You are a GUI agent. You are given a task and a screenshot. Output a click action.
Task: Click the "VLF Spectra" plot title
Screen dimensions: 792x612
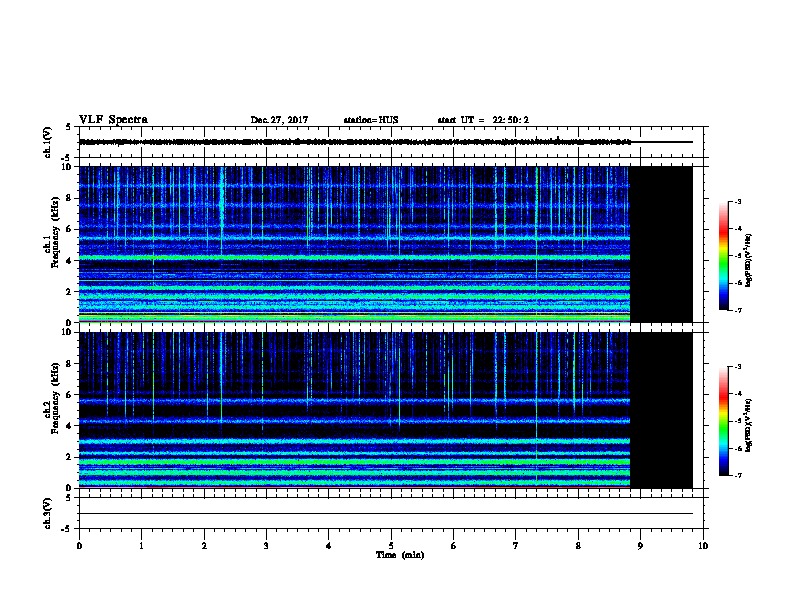click(113, 120)
